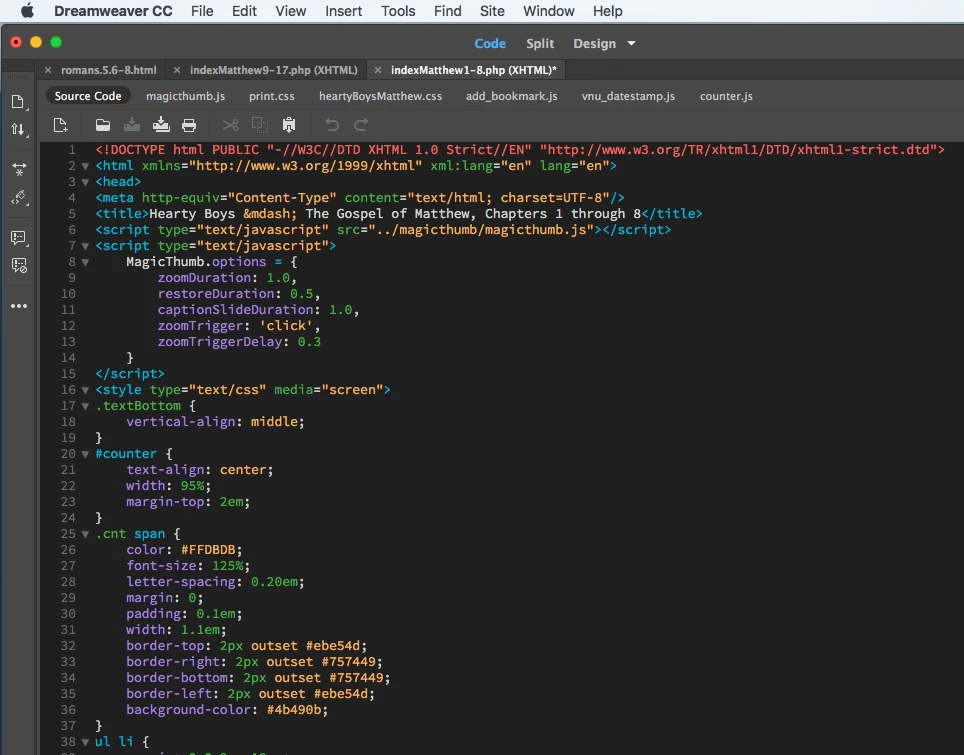Show Source Code of the document
The image size is (964, 755).
pos(88,96)
